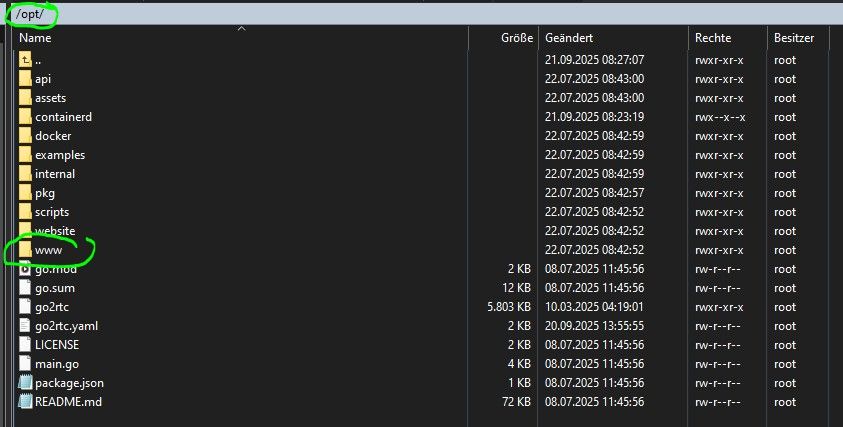Click the go2rtc binary file icon
The height and width of the screenshot is (427, 843).
pyautogui.click(x=25, y=307)
